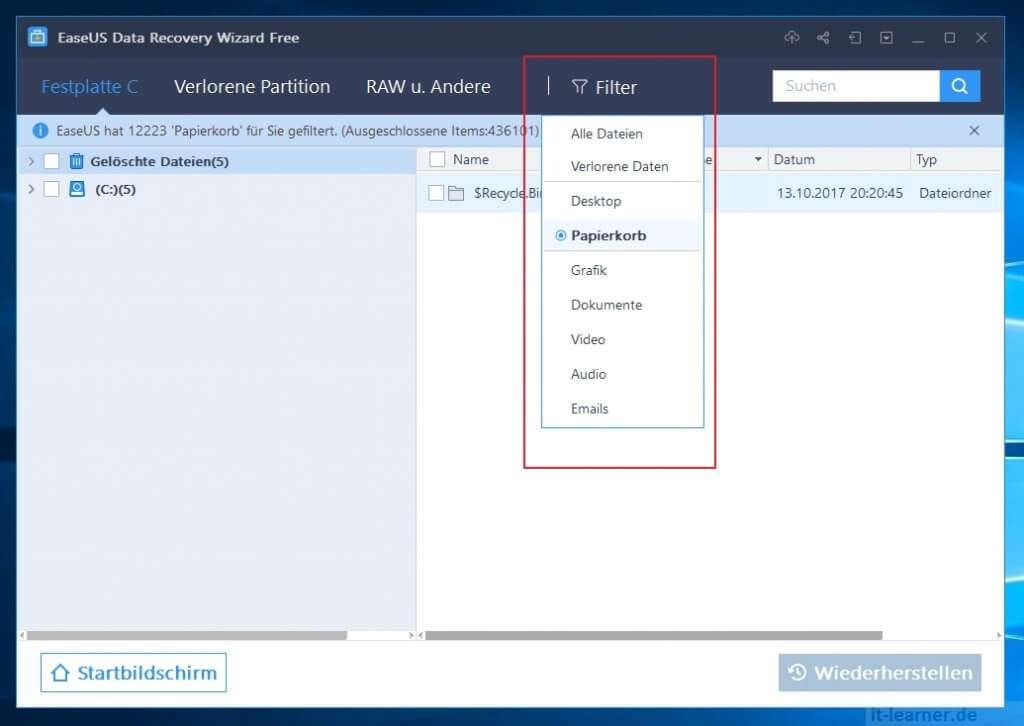The image size is (1024, 726).
Task: Select the drive icon next to (C:)(5)
Action: tap(75, 189)
